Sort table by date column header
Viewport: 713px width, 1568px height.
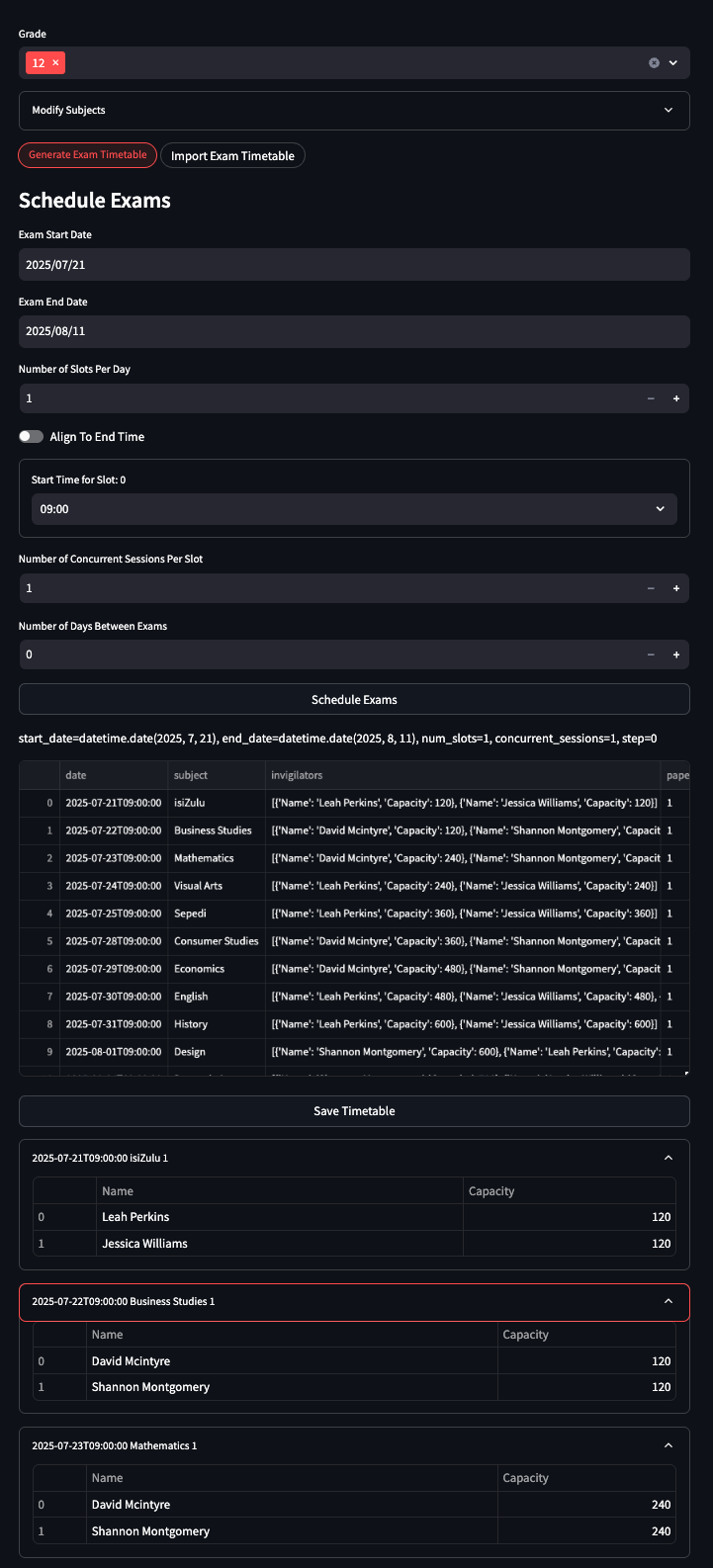pyautogui.click(x=114, y=775)
